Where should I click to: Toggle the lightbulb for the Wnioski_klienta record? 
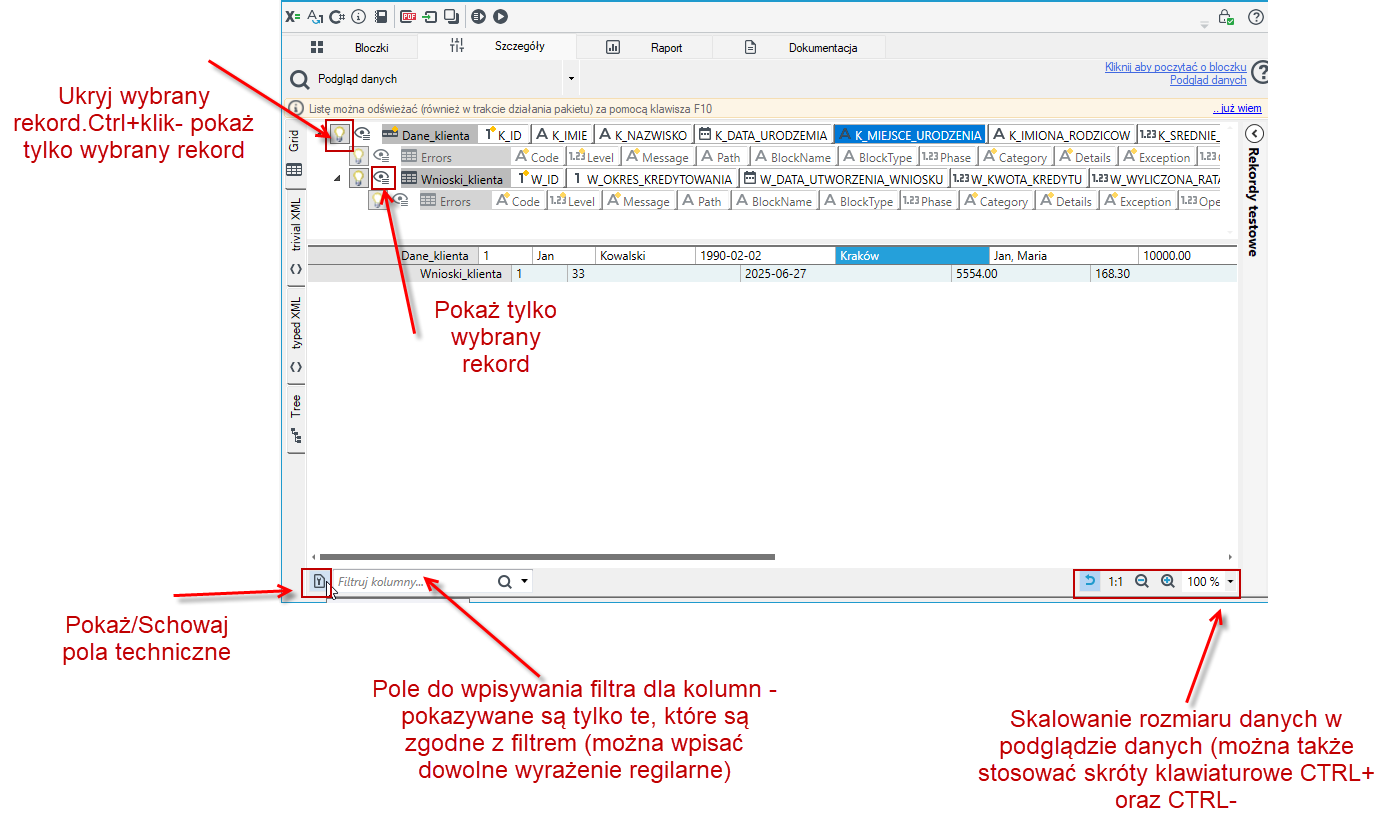[x=358, y=178]
